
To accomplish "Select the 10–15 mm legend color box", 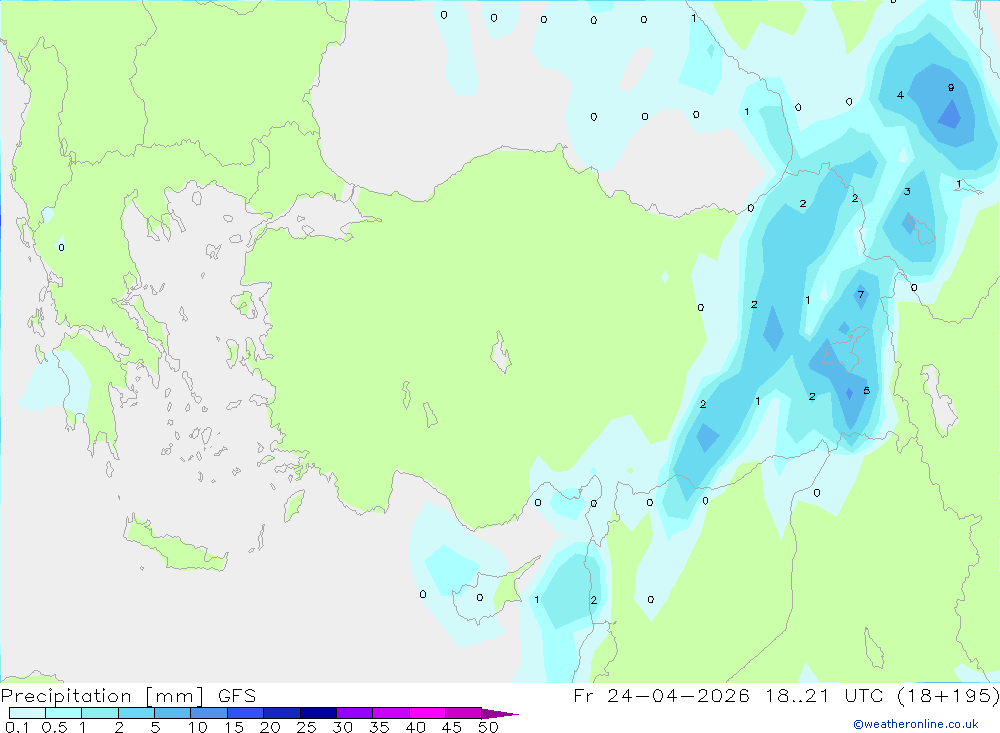I will 209,713.
